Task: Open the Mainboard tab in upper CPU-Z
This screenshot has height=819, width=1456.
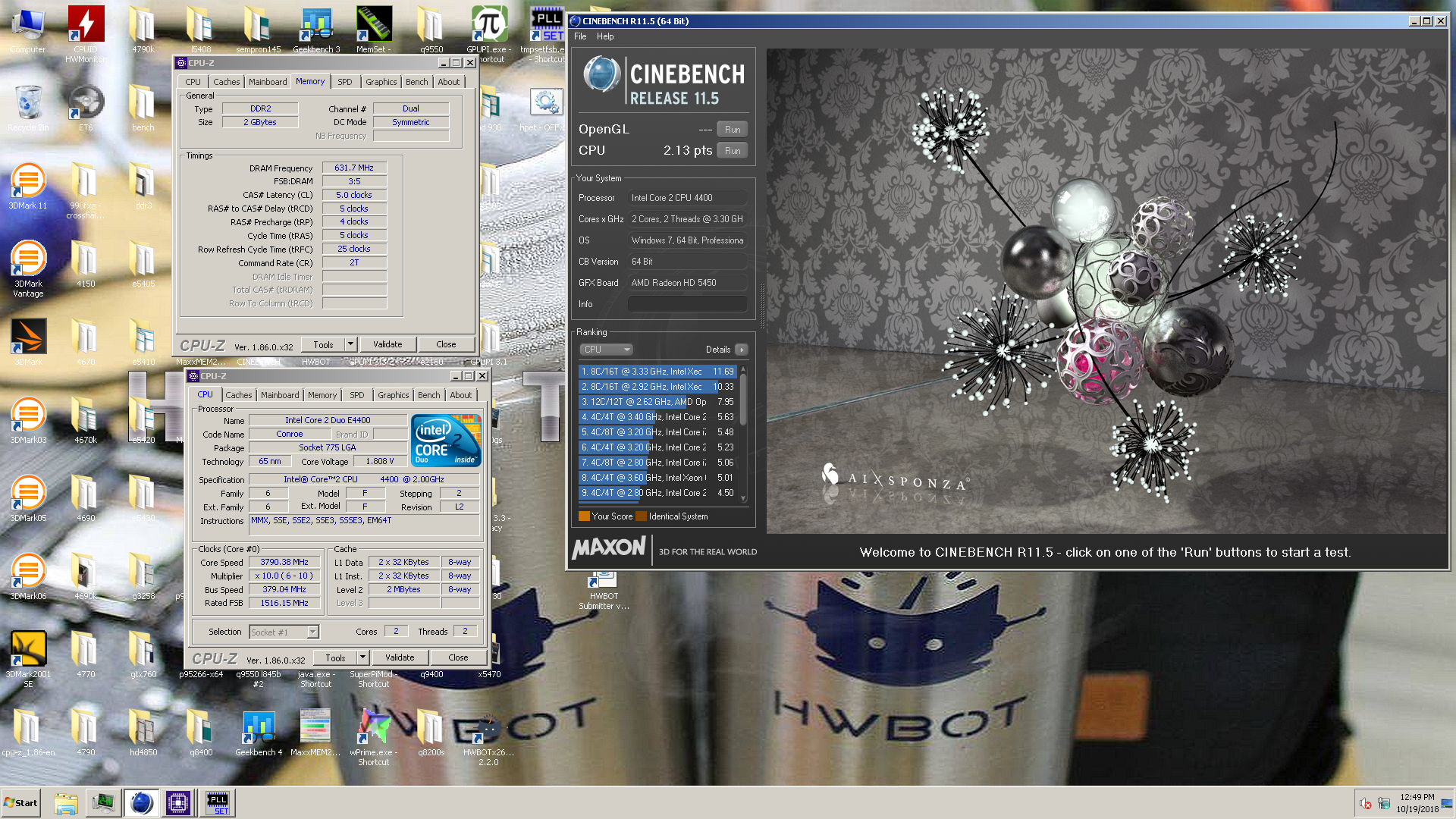Action: coord(268,82)
